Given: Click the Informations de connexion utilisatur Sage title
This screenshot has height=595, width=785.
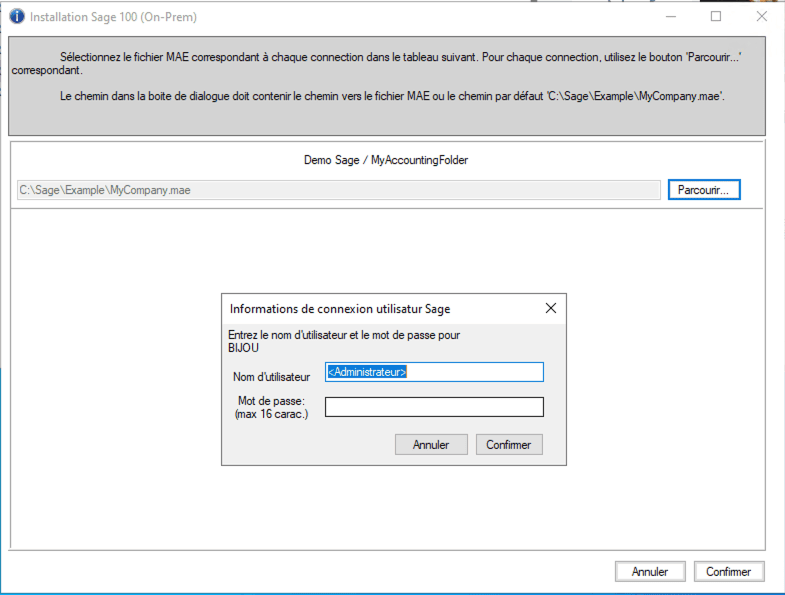Looking at the screenshot, I should (x=340, y=309).
